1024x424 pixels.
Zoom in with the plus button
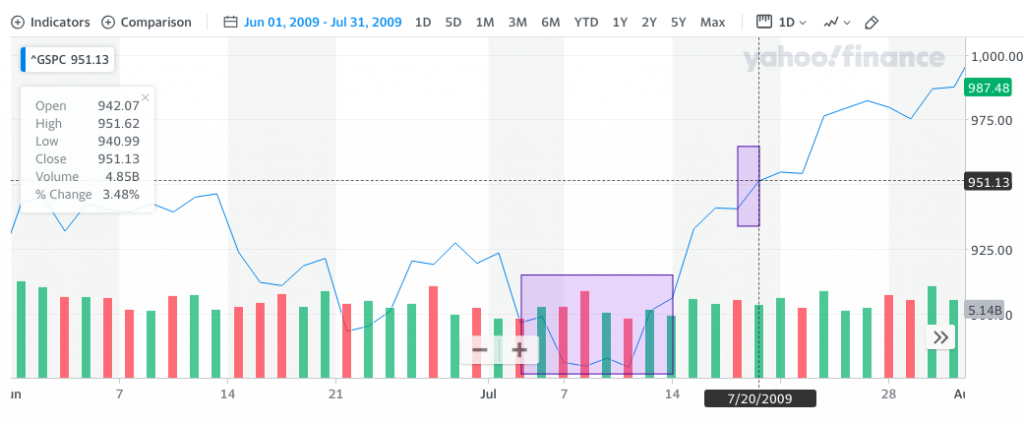pyautogui.click(x=519, y=350)
